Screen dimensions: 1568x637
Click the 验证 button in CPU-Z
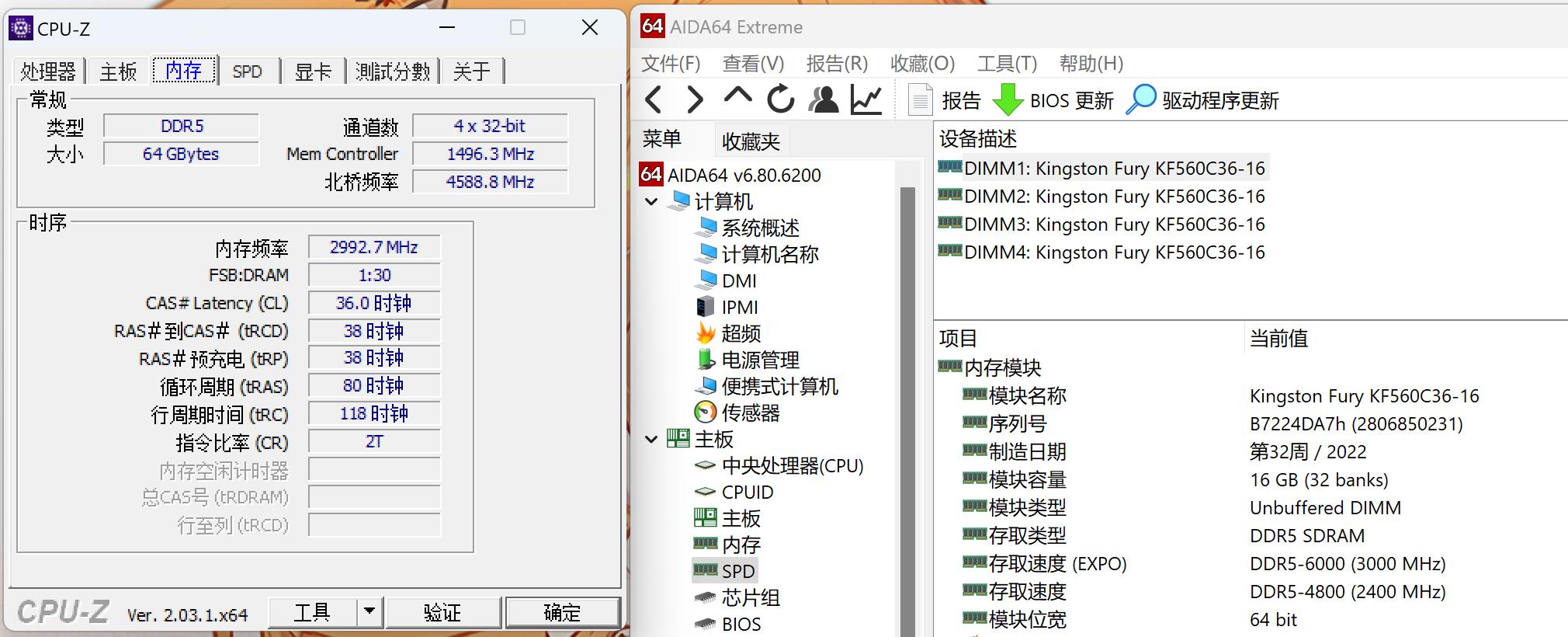tap(442, 612)
